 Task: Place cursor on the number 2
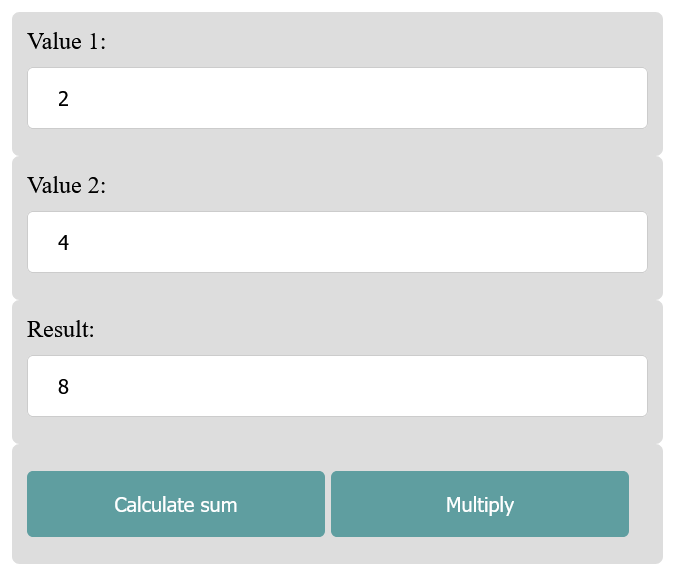click(x=63, y=99)
